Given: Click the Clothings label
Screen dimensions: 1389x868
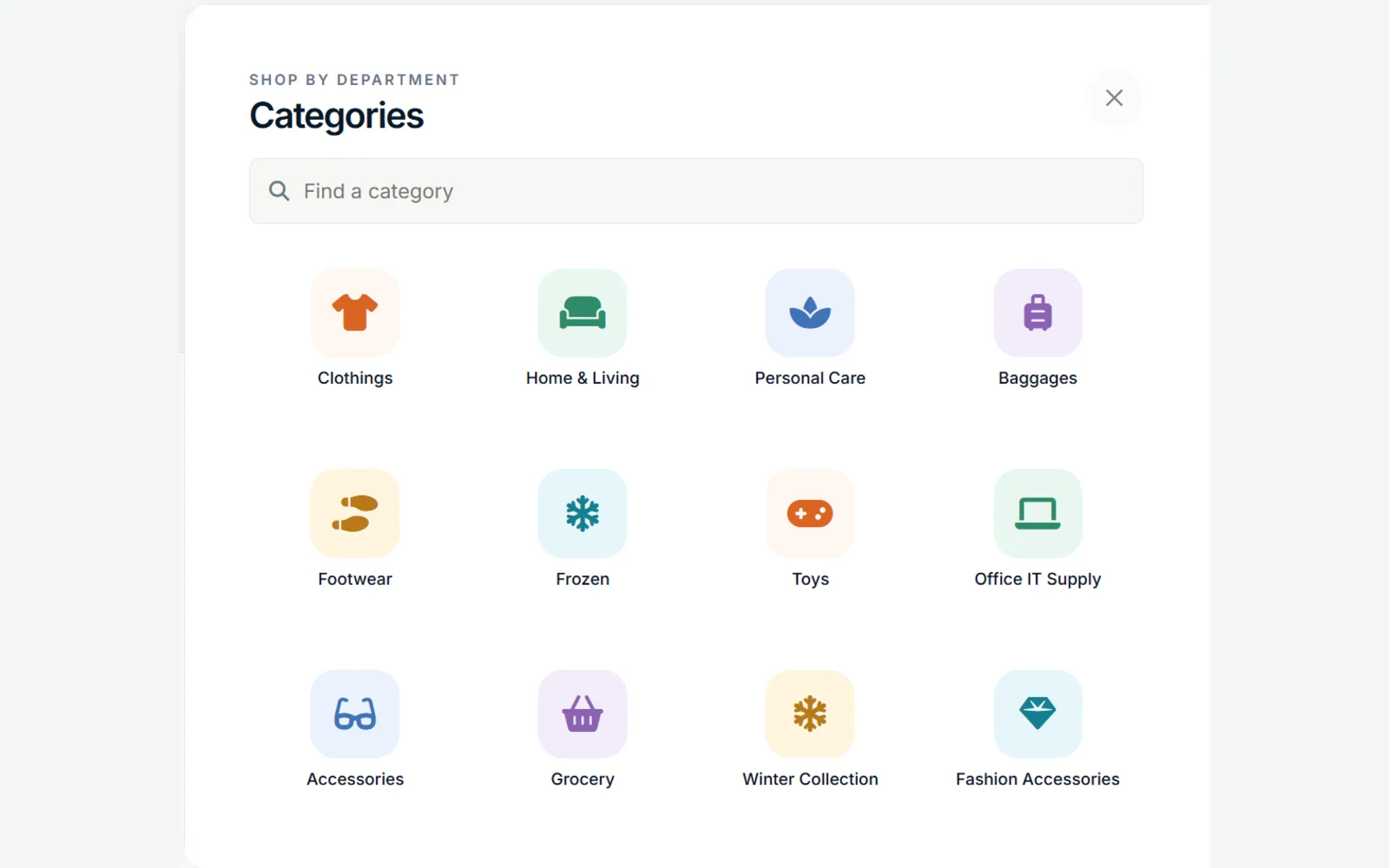Looking at the screenshot, I should 355,378.
